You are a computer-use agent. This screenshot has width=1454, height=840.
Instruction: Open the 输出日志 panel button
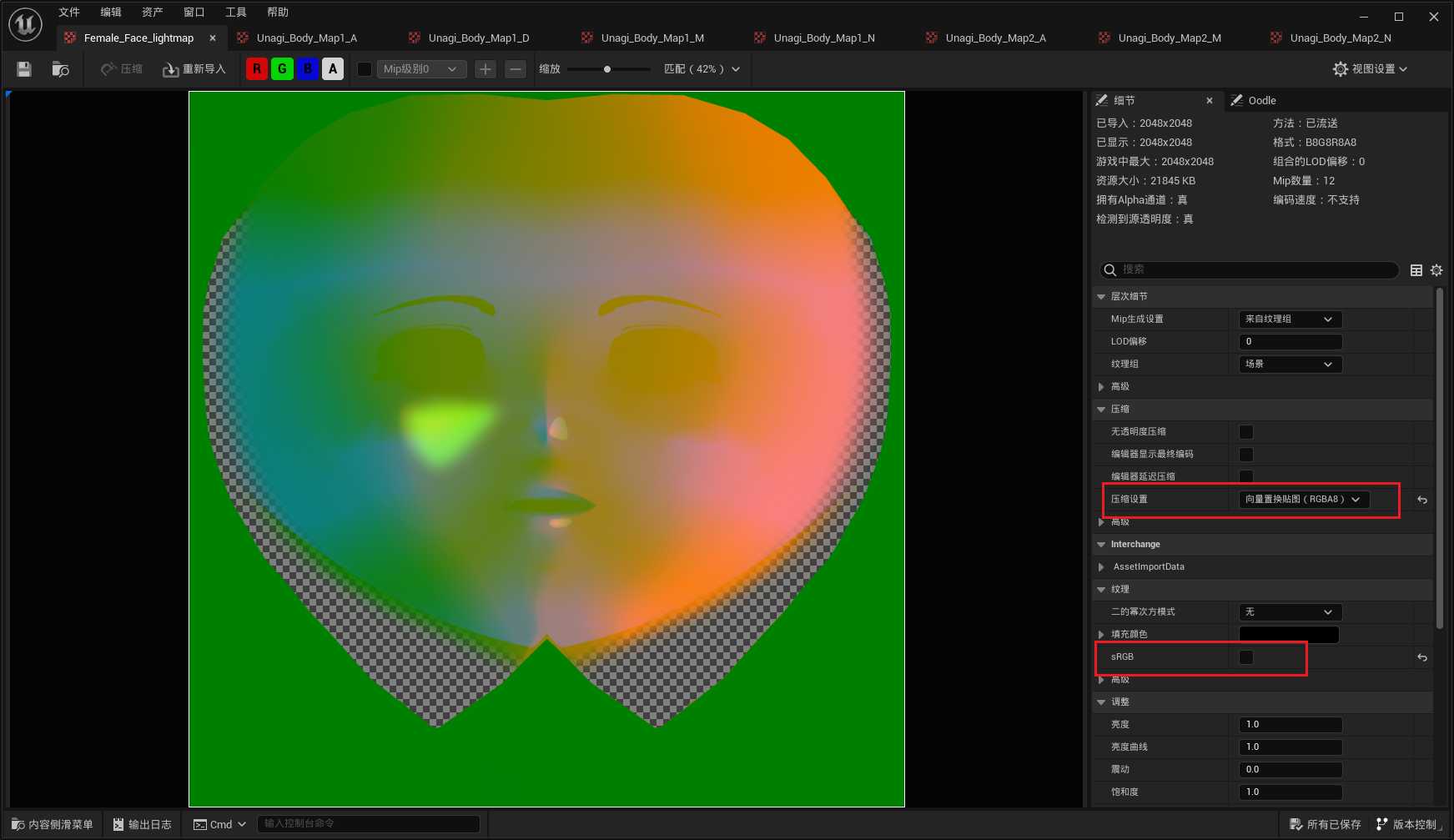[x=142, y=824]
